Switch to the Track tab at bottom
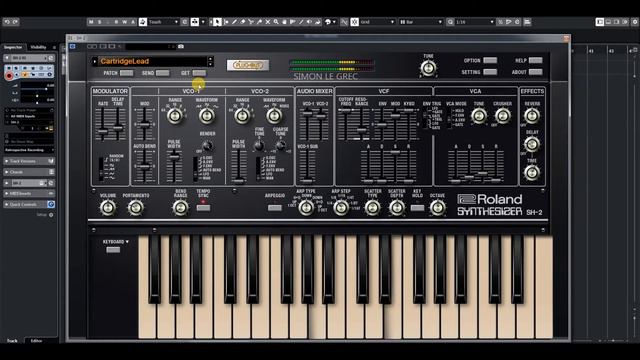Image resolution: width=640 pixels, height=360 pixels. pos(12,340)
